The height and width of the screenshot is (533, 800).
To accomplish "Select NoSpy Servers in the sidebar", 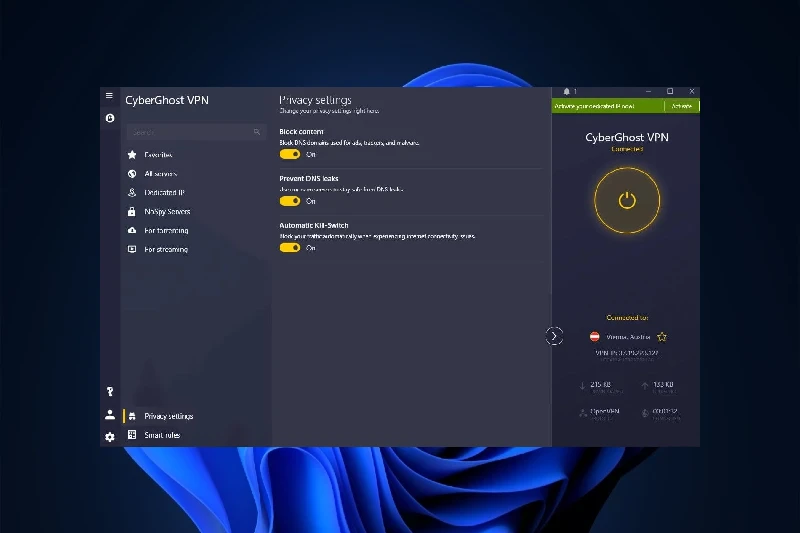I will point(194,211).
